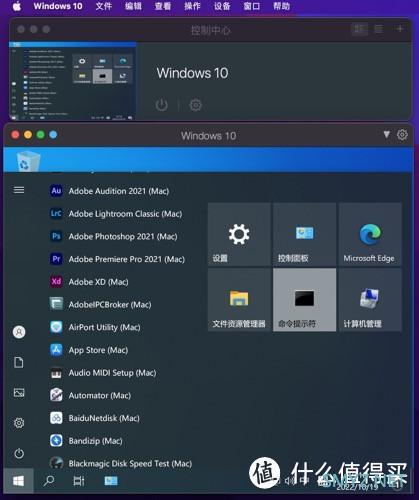419x500 pixels.
Task: Open the 设备 menu
Action: [x=222, y=6]
